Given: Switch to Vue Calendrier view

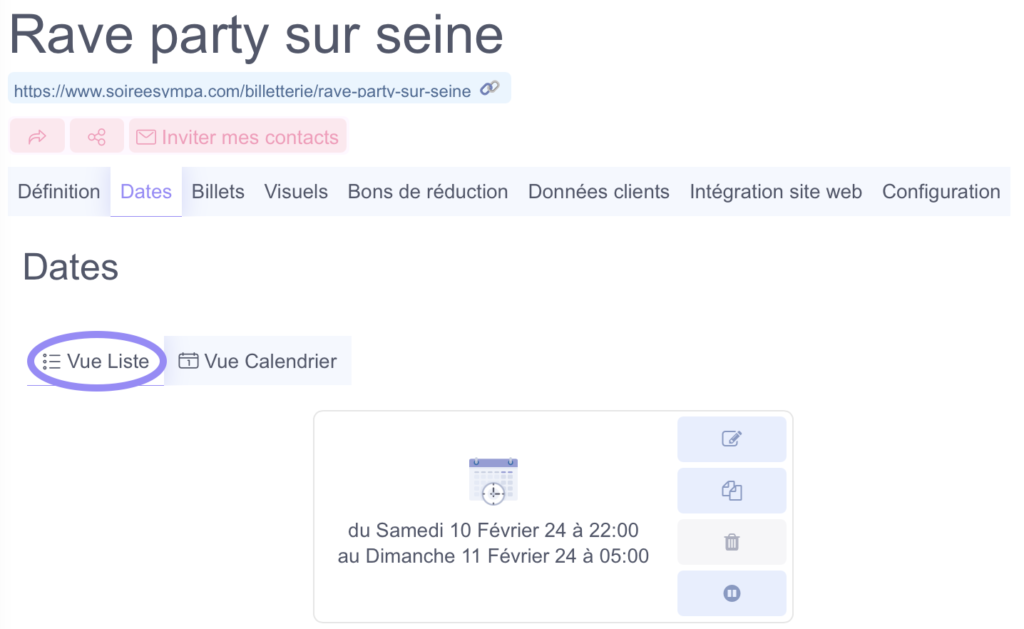Looking at the screenshot, I should coord(258,361).
